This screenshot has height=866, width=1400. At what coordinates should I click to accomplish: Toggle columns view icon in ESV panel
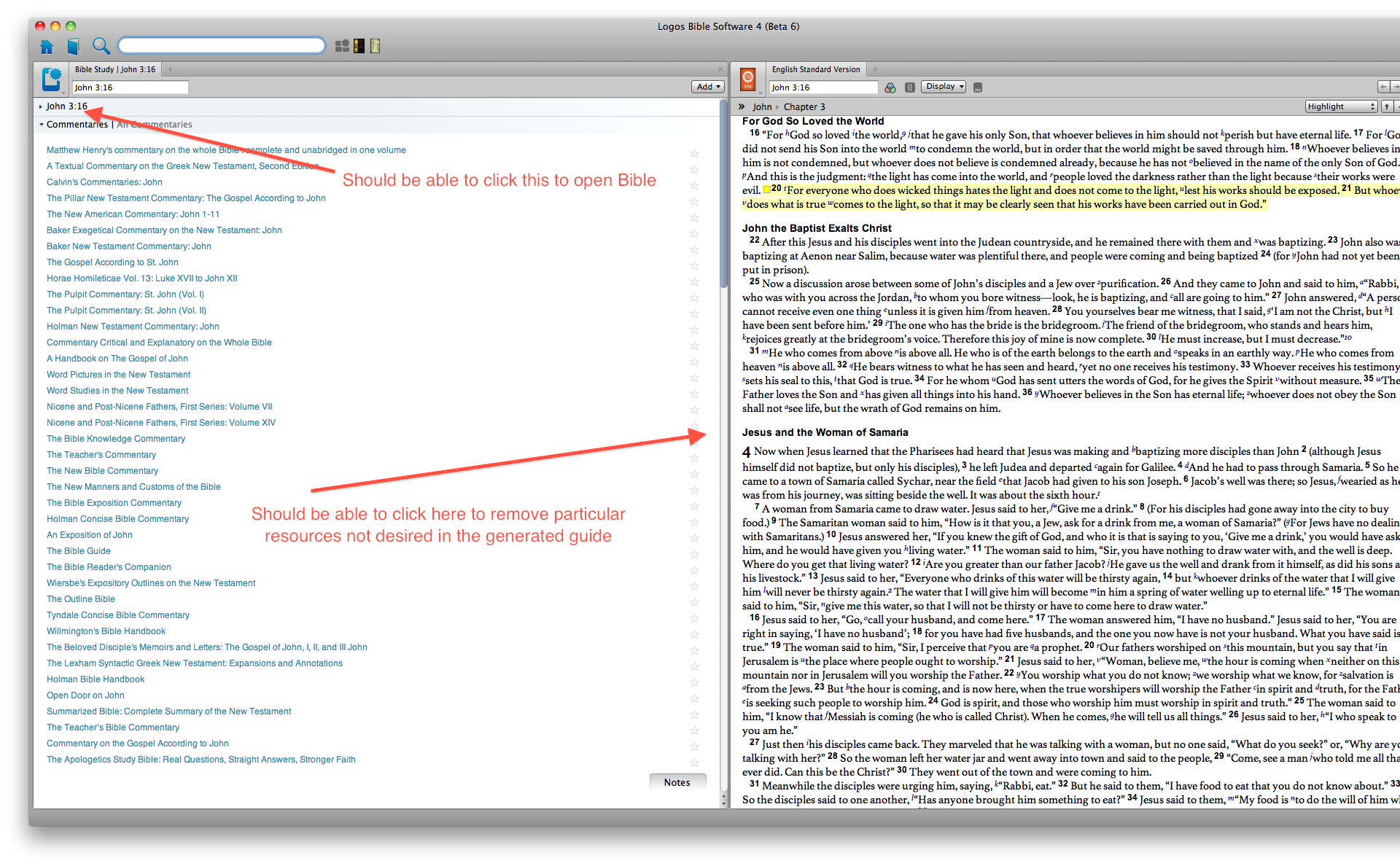[910, 87]
